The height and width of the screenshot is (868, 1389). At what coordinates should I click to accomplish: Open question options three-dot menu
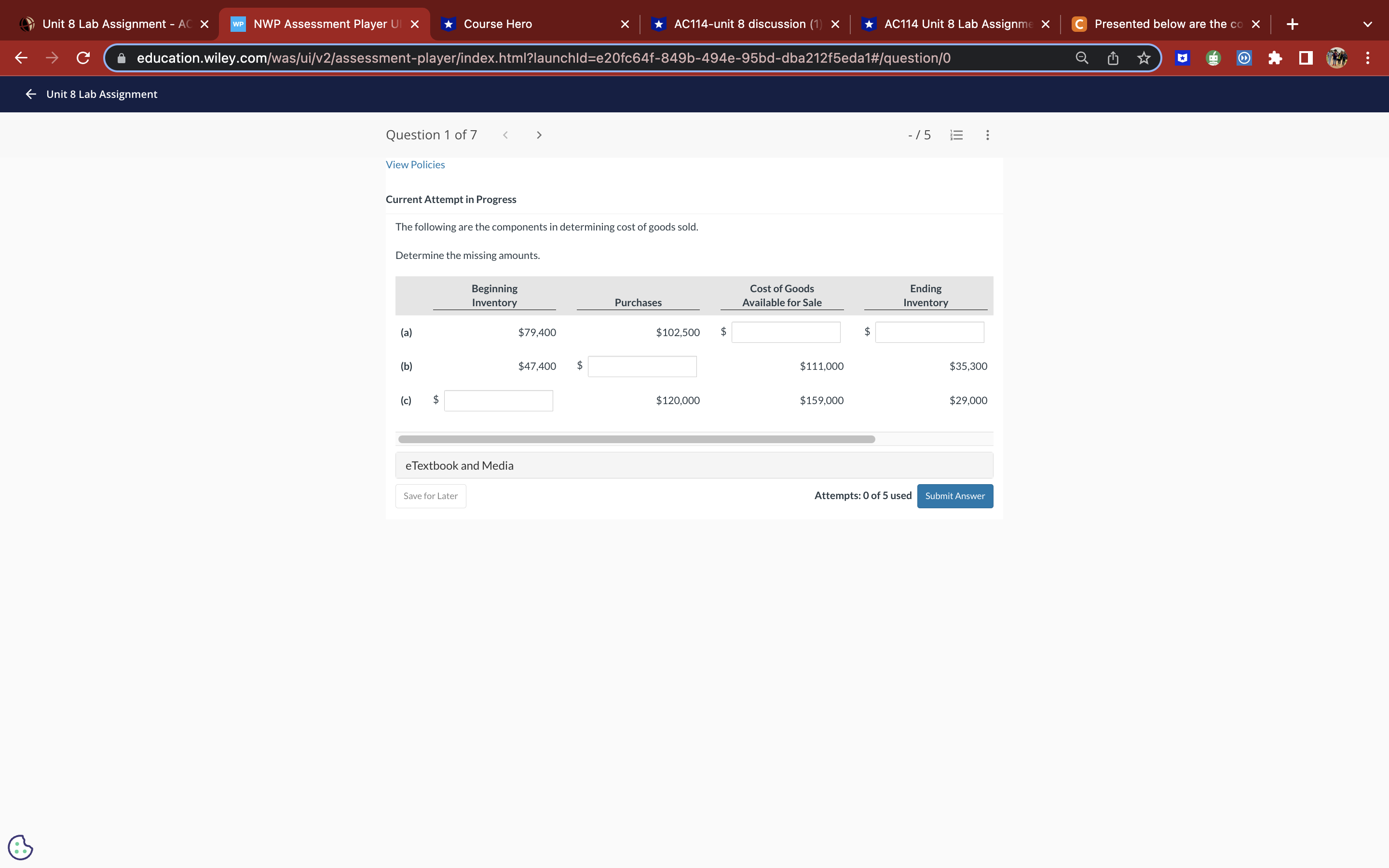click(x=987, y=135)
